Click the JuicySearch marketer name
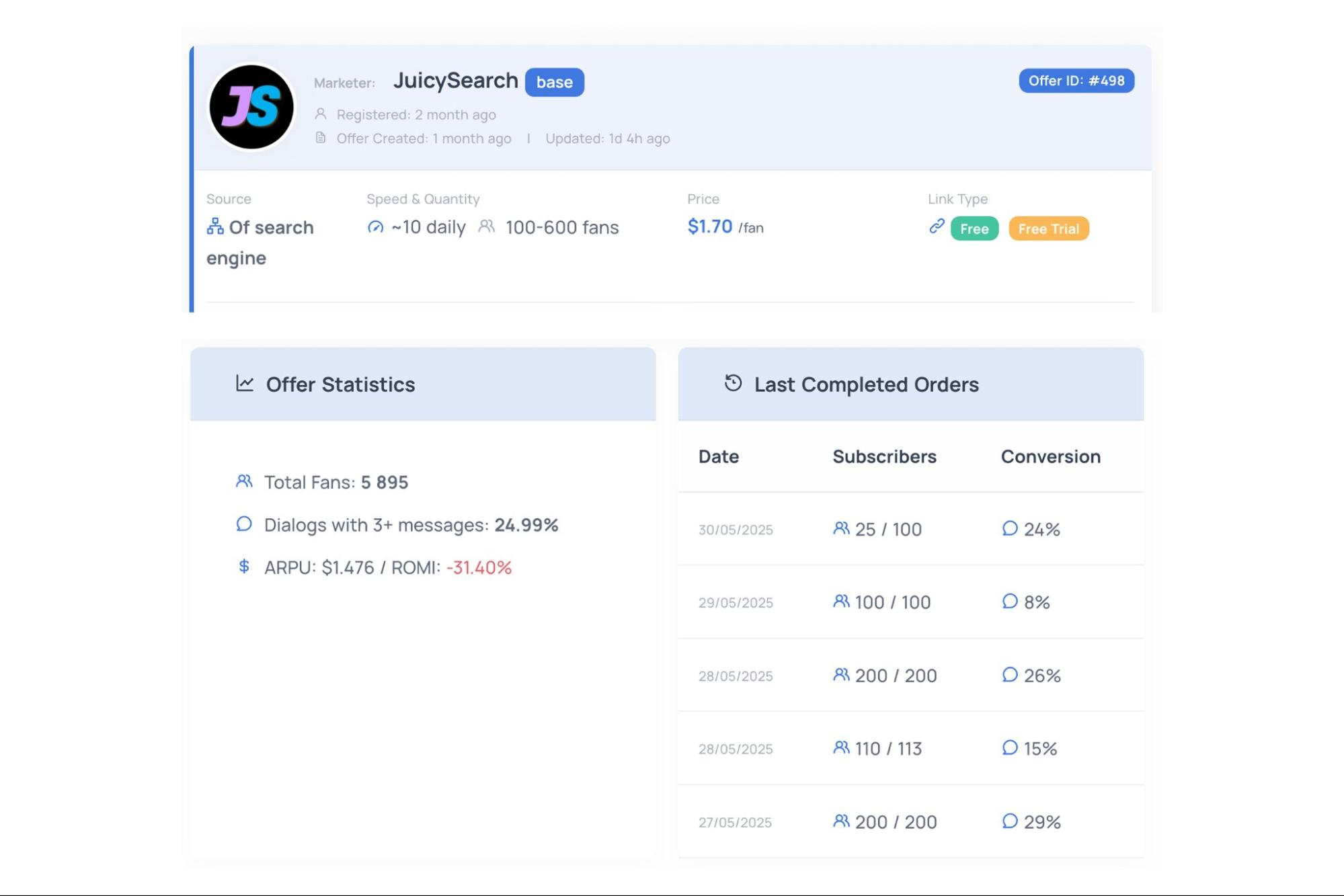The width and height of the screenshot is (1344, 896). coord(455,81)
